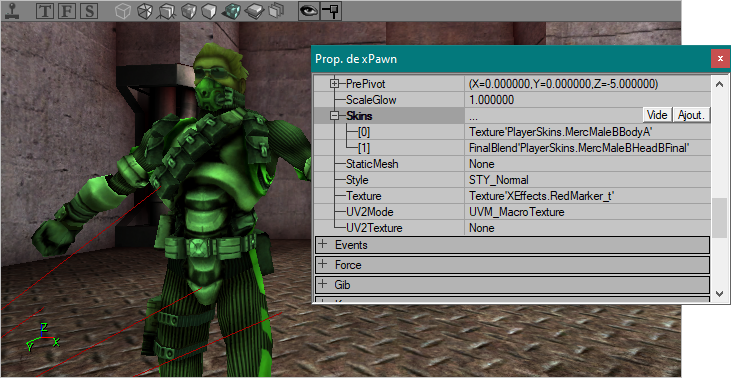This screenshot has height=378, width=731.
Task: Click value Texture'XEffects.RedMarker_t'
Action: point(541,196)
